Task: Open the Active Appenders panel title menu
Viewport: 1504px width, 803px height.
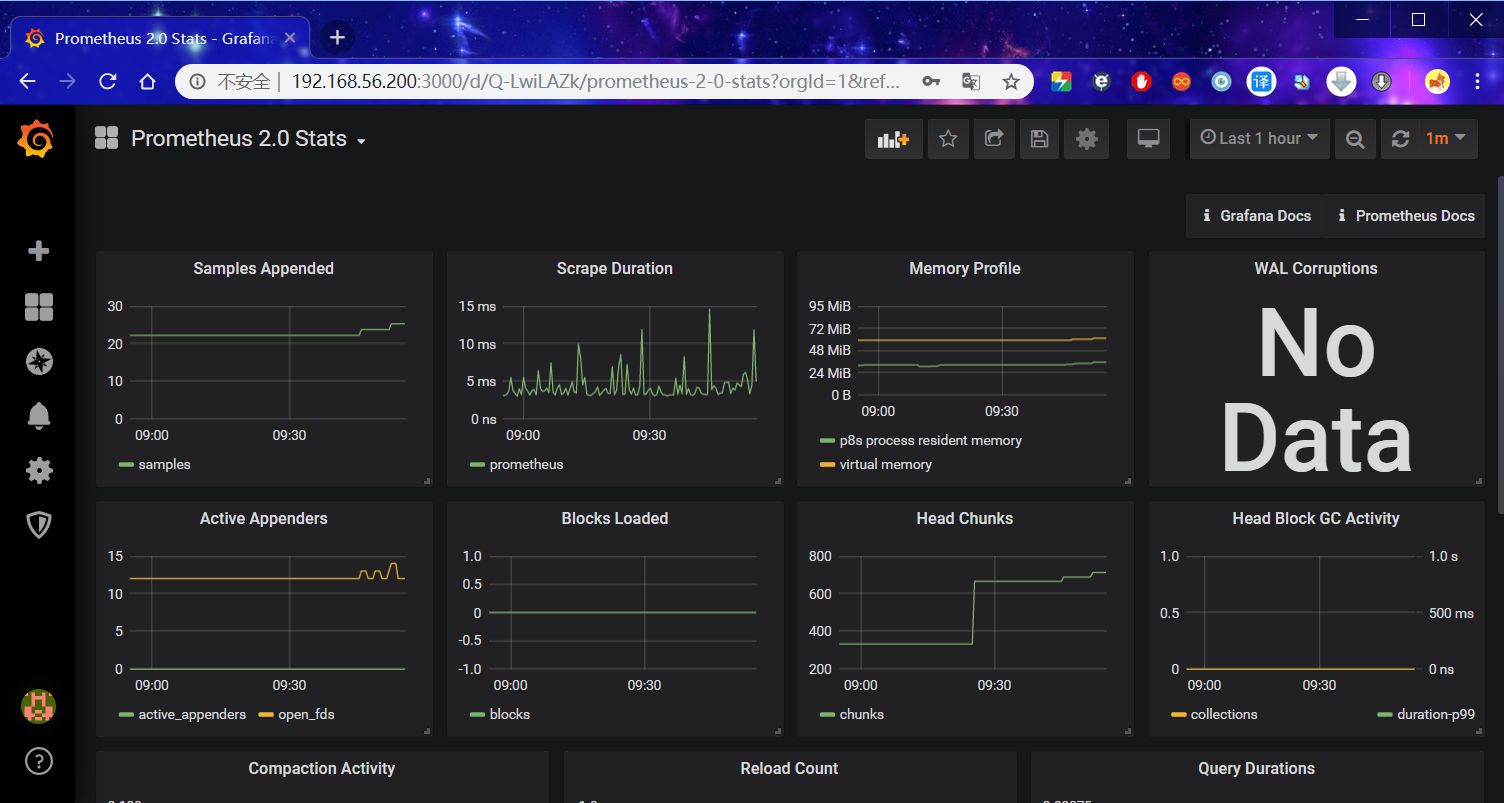Action: (264, 518)
